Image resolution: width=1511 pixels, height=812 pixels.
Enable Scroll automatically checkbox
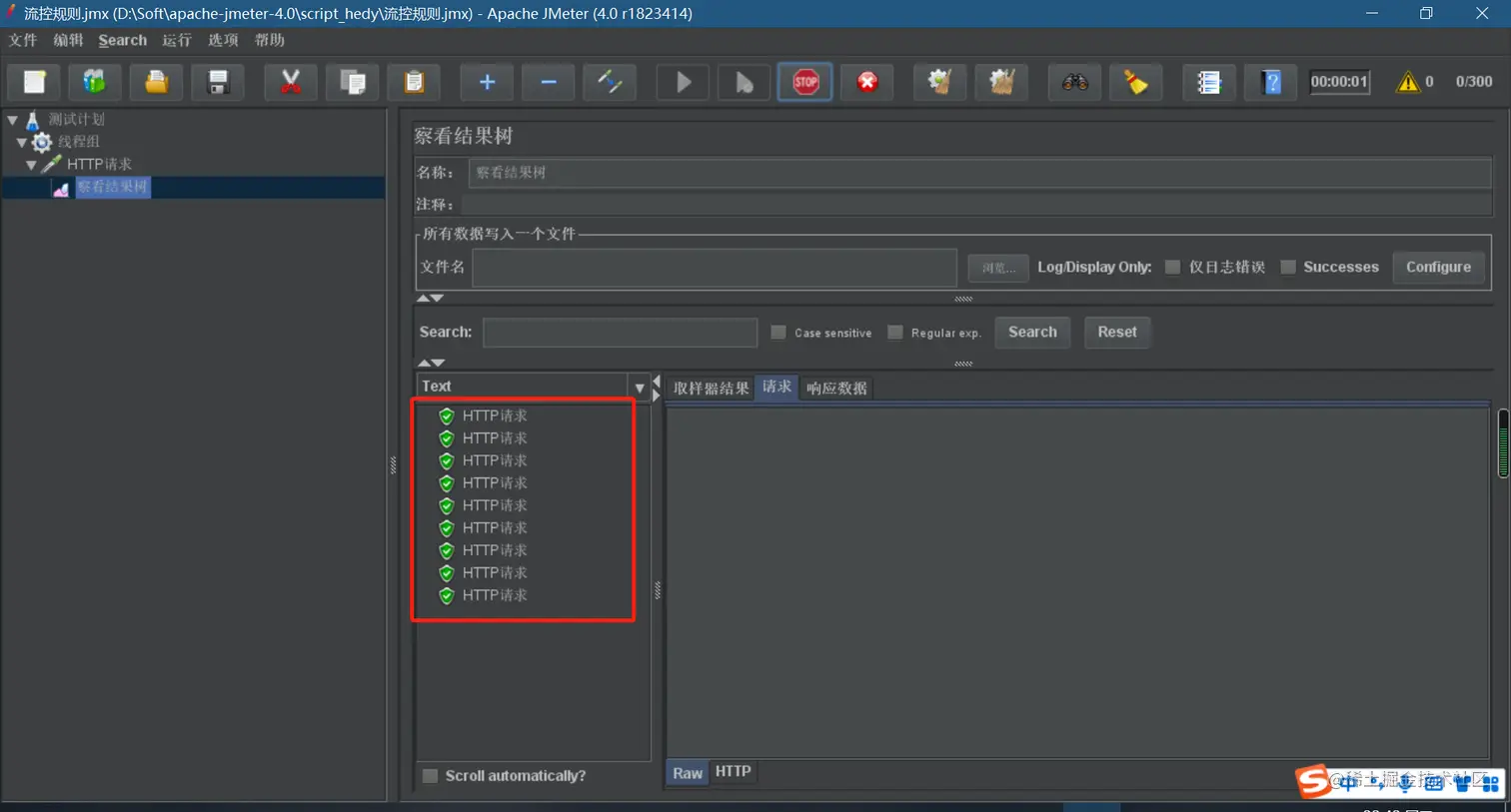coord(431,776)
